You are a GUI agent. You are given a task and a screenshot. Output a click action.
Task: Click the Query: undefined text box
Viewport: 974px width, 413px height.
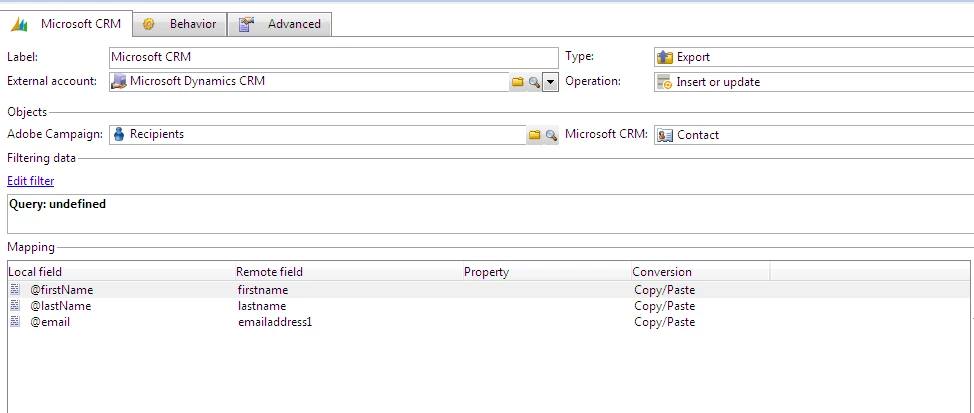(490, 214)
